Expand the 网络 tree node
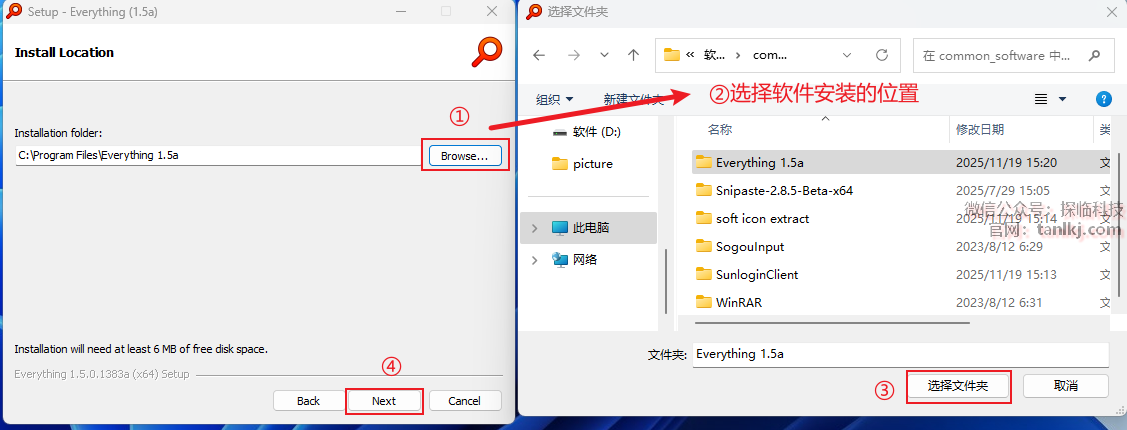Image resolution: width=1127 pixels, height=430 pixels. pos(534,260)
